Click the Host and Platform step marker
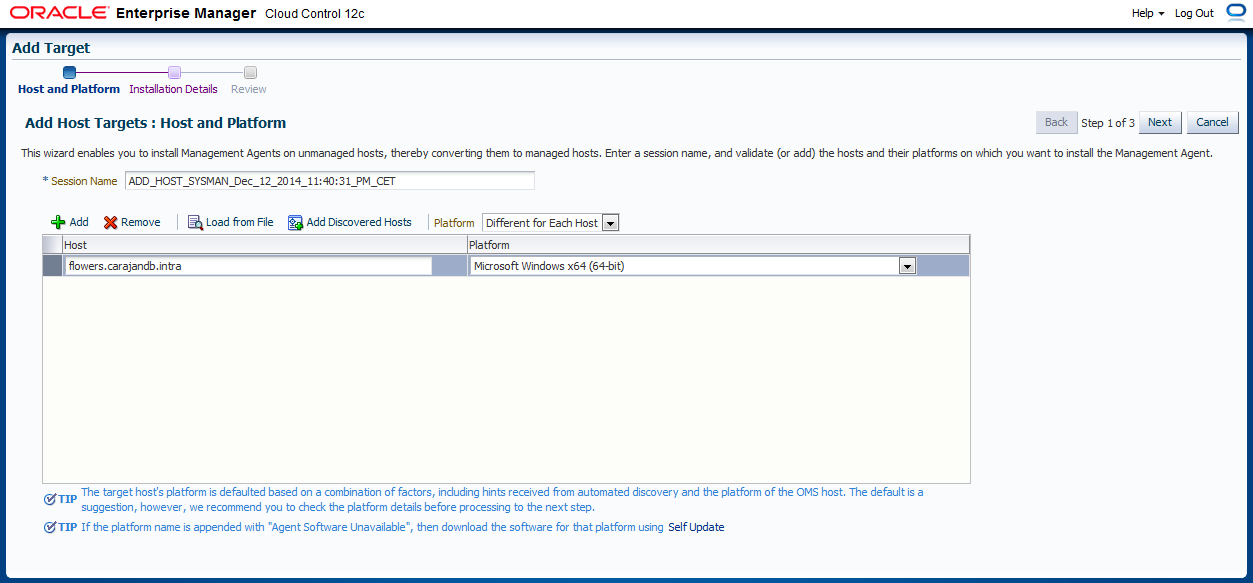Screen dimensions: 1253x583 [69, 72]
